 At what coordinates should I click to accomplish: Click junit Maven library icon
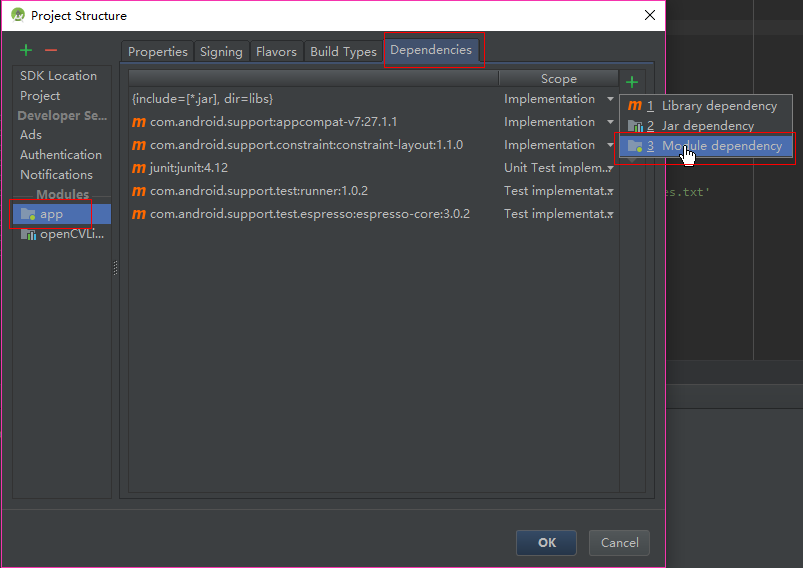pyautogui.click(x=139, y=169)
